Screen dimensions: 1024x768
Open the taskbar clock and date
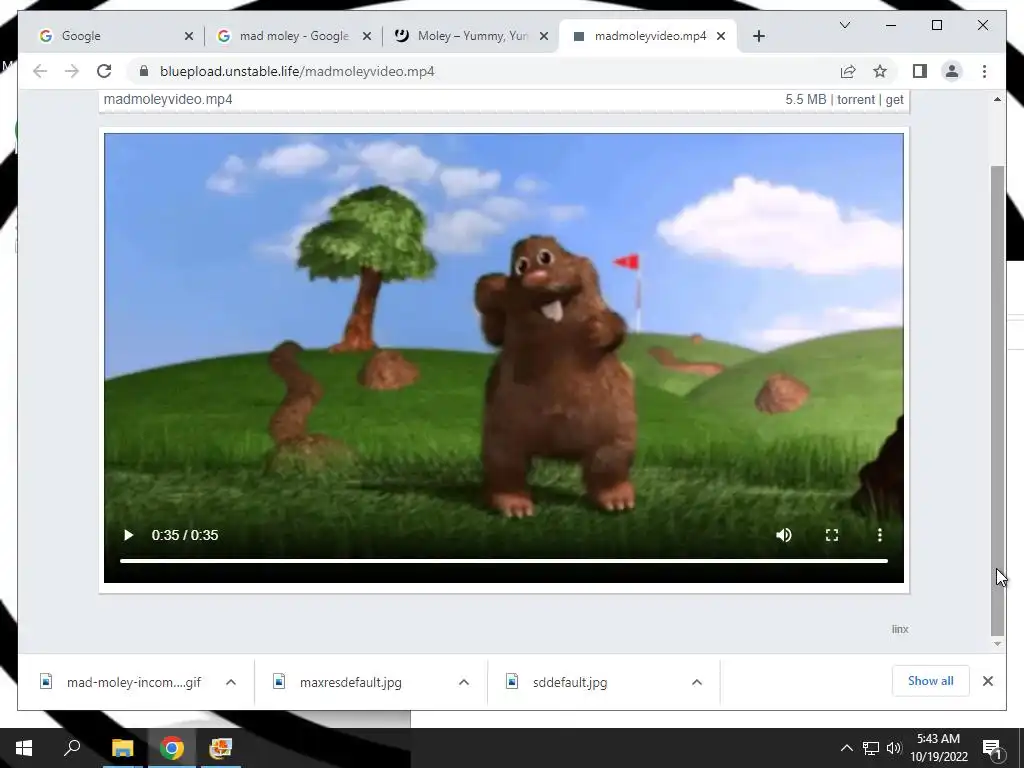(938, 748)
